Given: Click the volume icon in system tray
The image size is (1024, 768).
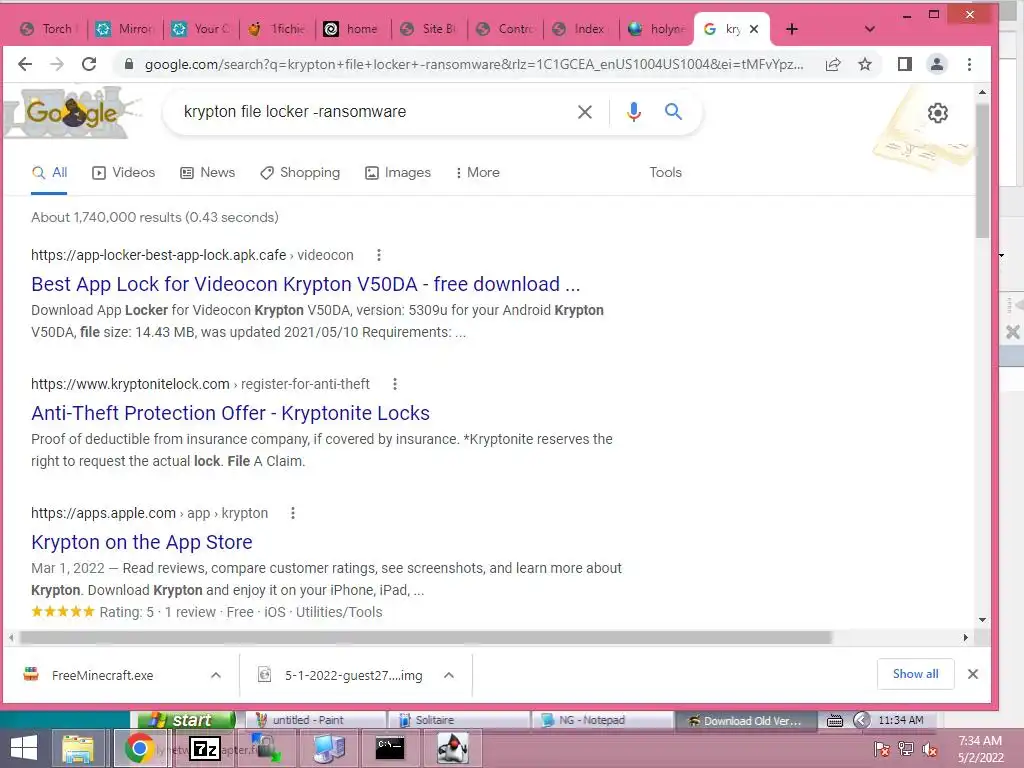Looking at the screenshot, I should coord(930,749).
